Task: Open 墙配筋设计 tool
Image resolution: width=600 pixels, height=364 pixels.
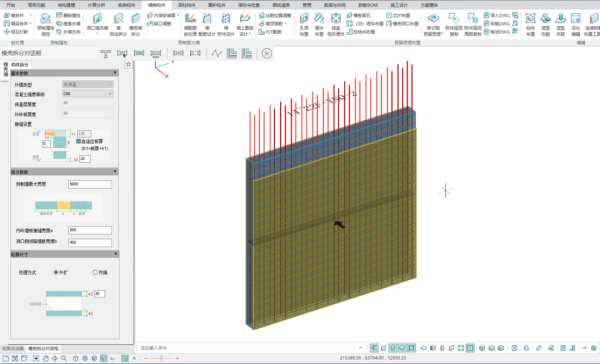Action: (x=207, y=24)
